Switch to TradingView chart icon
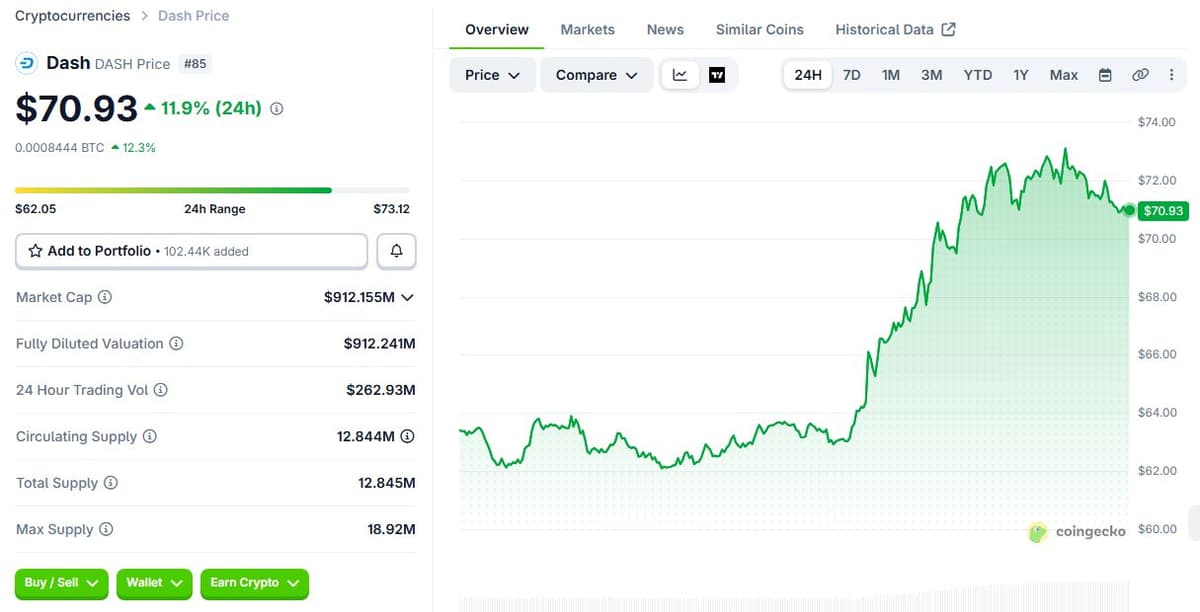 click(x=717, y=75)
